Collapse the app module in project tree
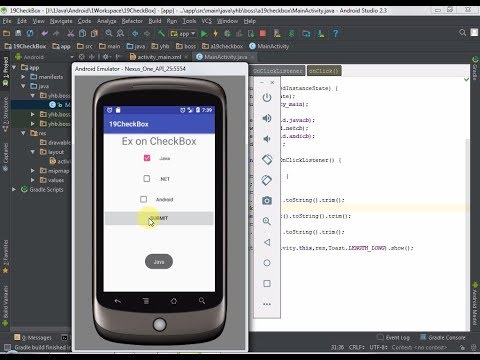The image size is (480, 360). 14,67
